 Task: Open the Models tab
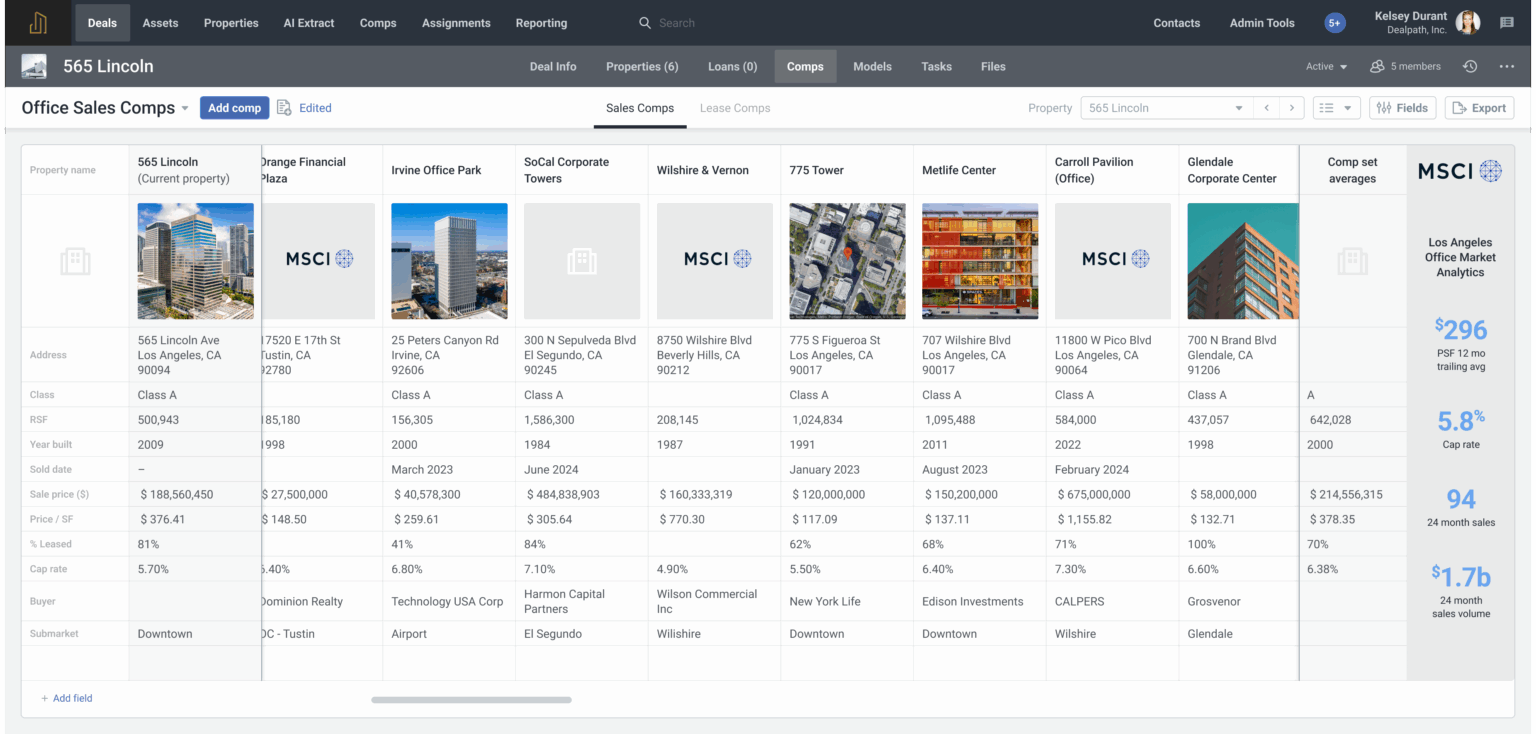click(872, 67)
